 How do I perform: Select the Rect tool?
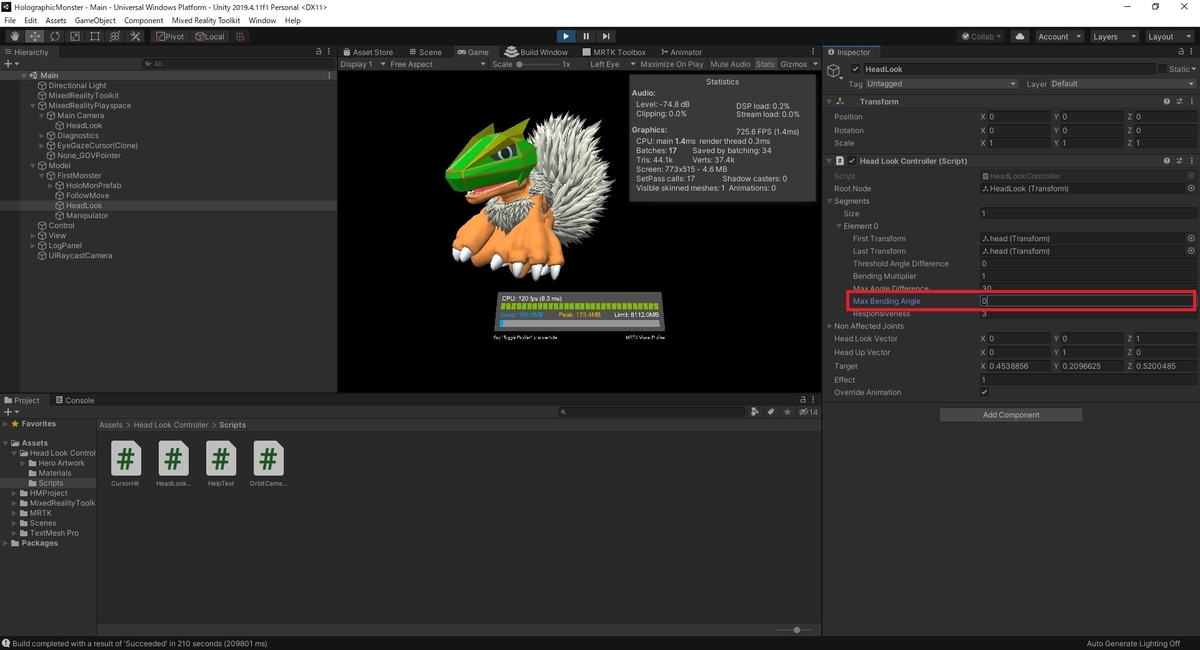coord(94,36)
